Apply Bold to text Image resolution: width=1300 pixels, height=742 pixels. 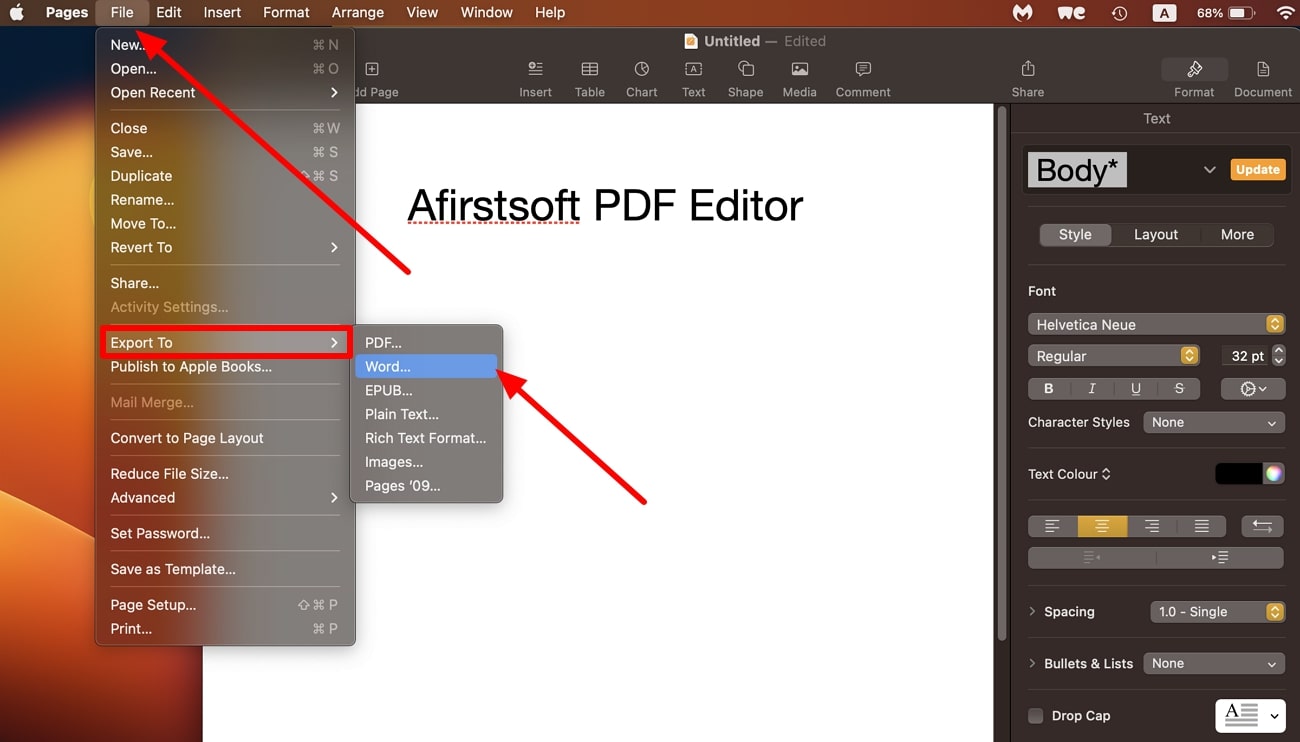[x=1048, y=388]
